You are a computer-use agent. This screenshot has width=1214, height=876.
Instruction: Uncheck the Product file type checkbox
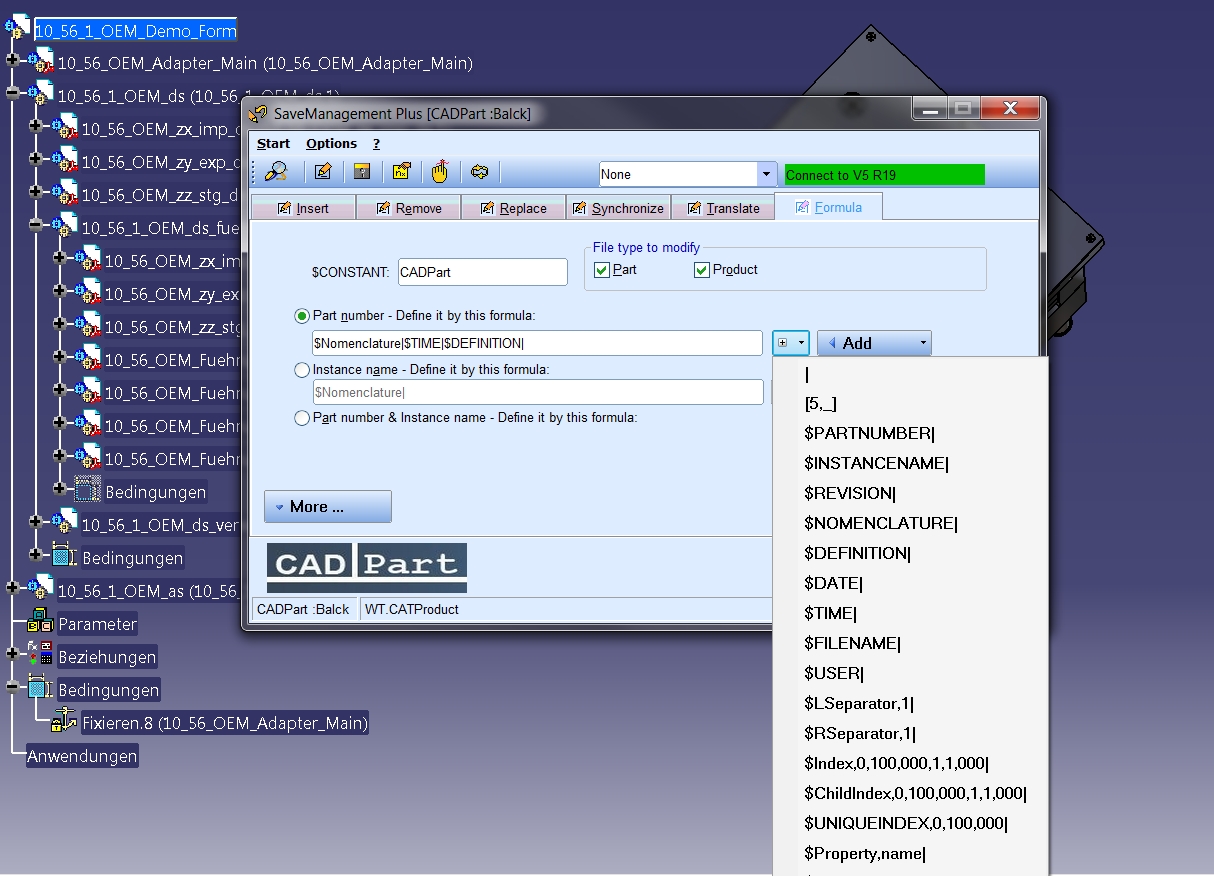coord(701,270)
